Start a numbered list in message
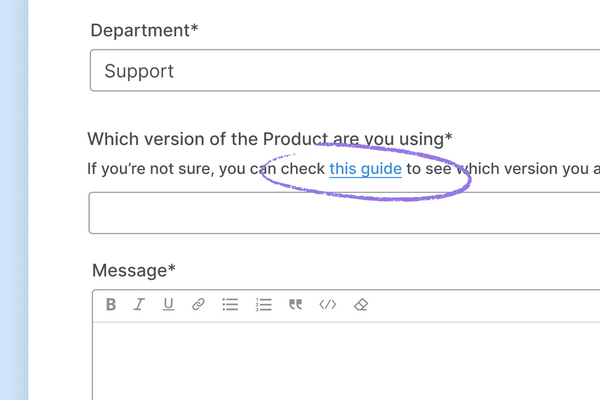This screenshot has height=400, width=600. pyautogui.click(x=264, y=305)
